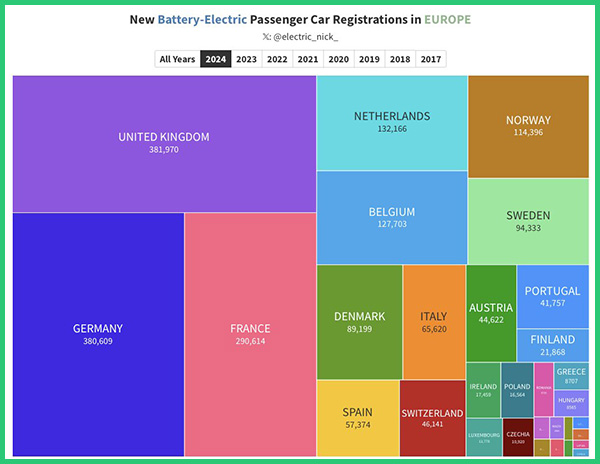Open the @electric_nick_ handle link
Image resolution: width=600 pixels, height=464 pixels.
point(305,36)
